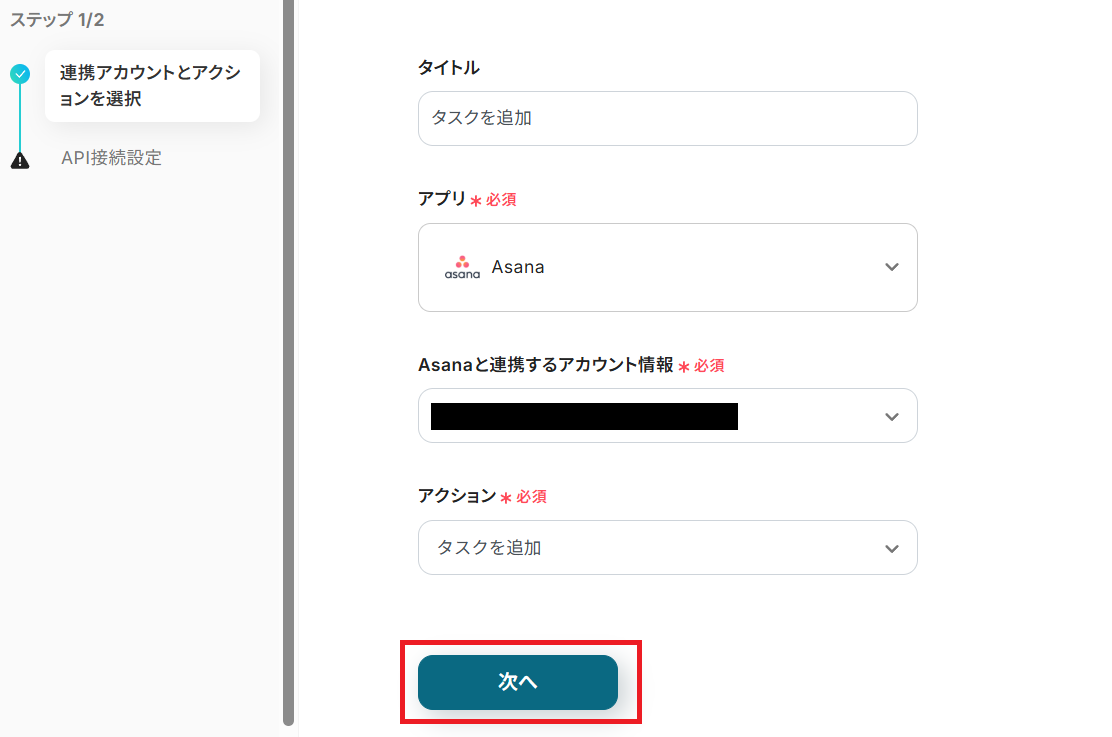This screenshot has width=1112, height=737.
Task: Click タスクを追加 in the アクション selector
Action: click(489, 548)
